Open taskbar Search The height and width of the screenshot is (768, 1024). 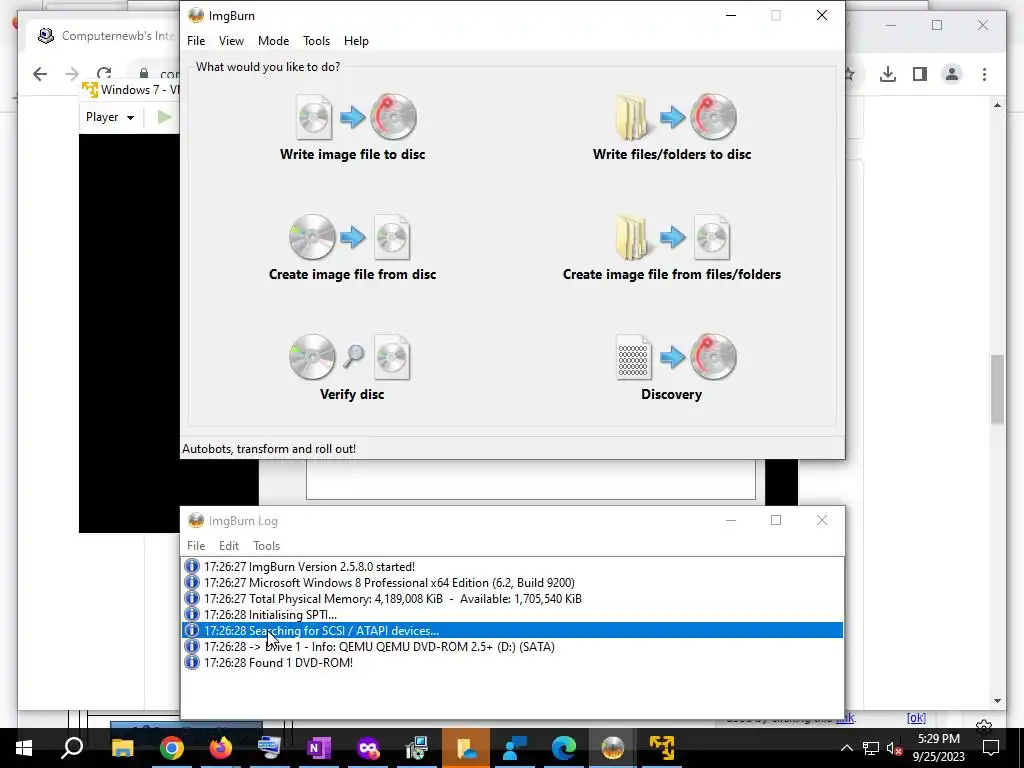click(x=72, y=748)
